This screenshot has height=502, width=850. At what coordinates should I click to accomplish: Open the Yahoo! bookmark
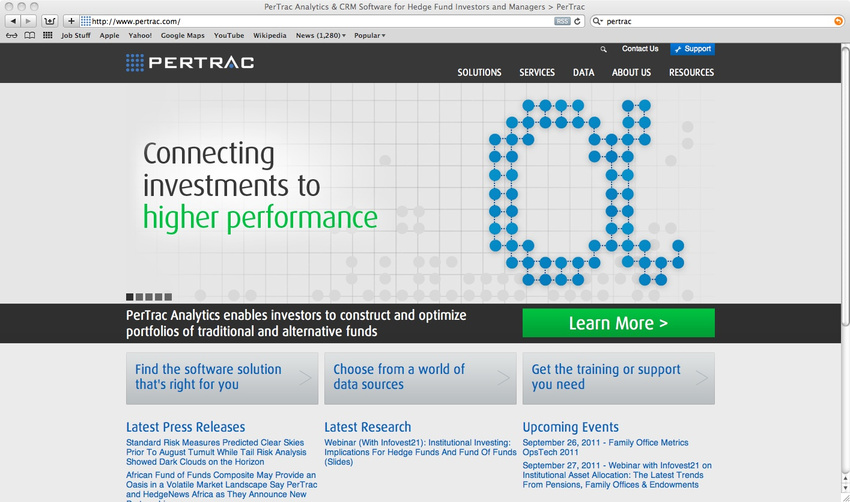tap(140, 35)
